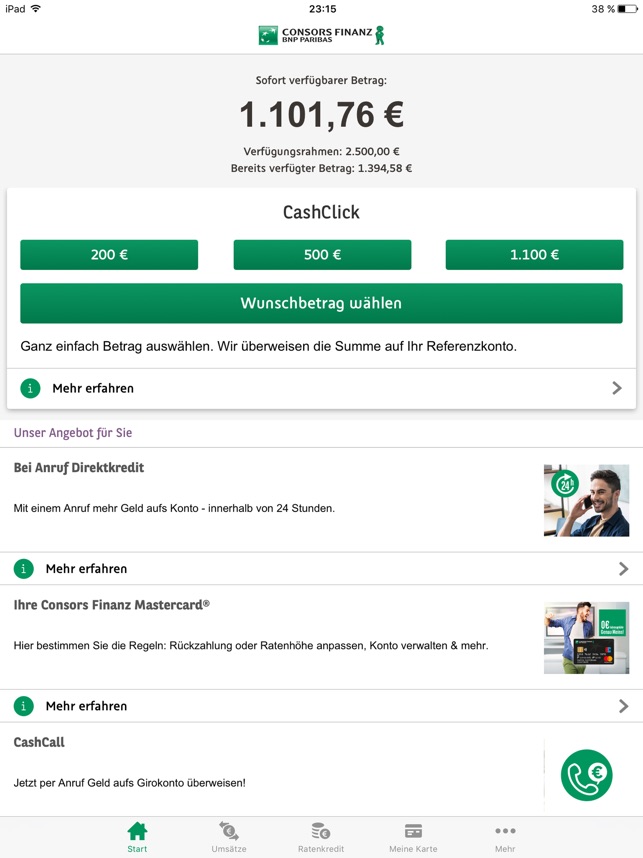Select the 500 € CashClick amount

click(x=322, y=254)
